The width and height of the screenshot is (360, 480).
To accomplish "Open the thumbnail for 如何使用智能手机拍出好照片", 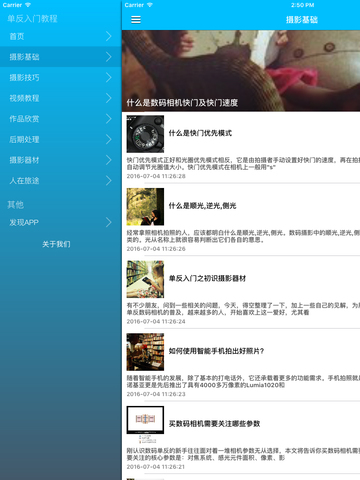I will (x=145, y=352).
